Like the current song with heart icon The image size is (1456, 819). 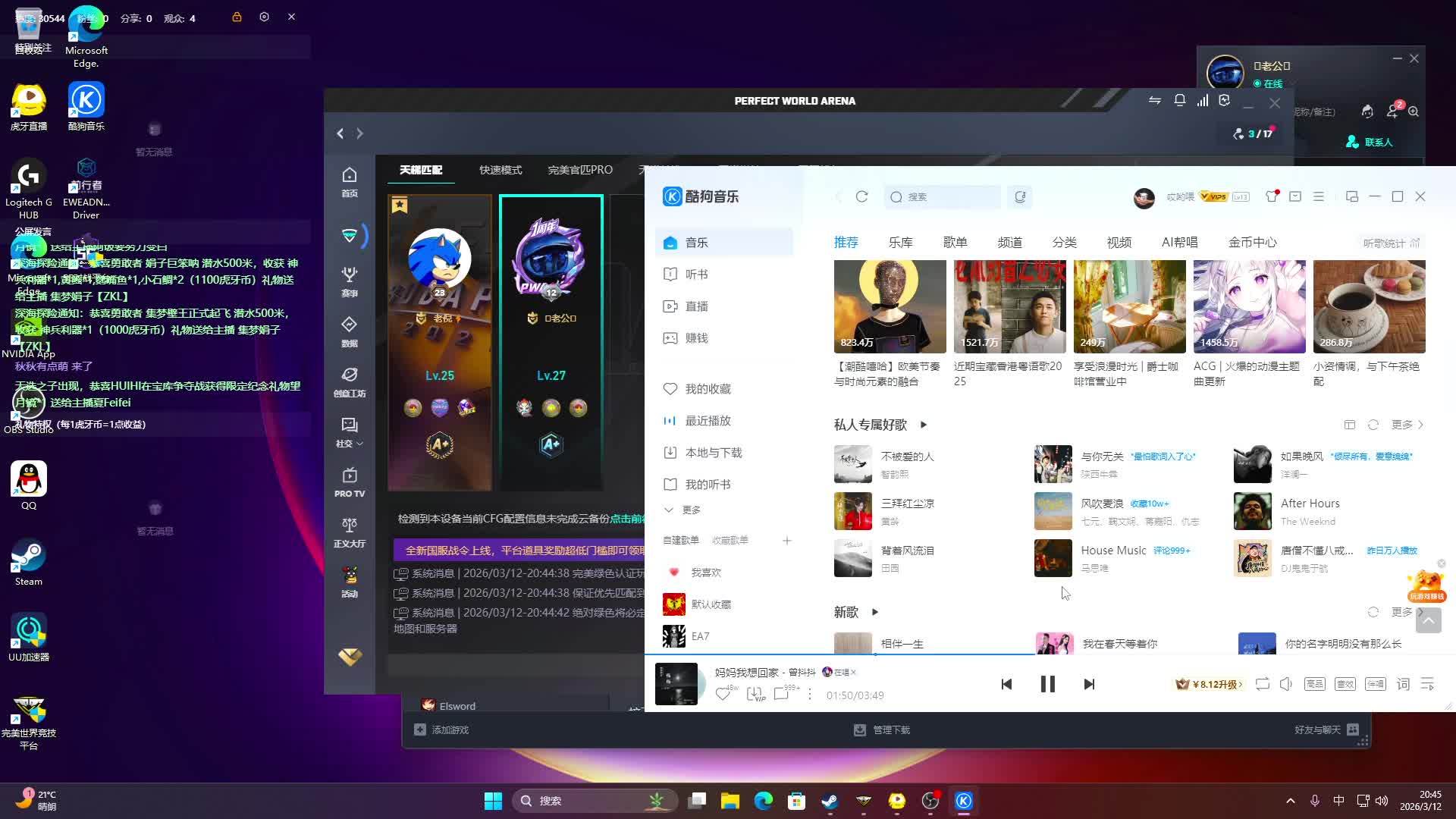click(x=723, y=694)
